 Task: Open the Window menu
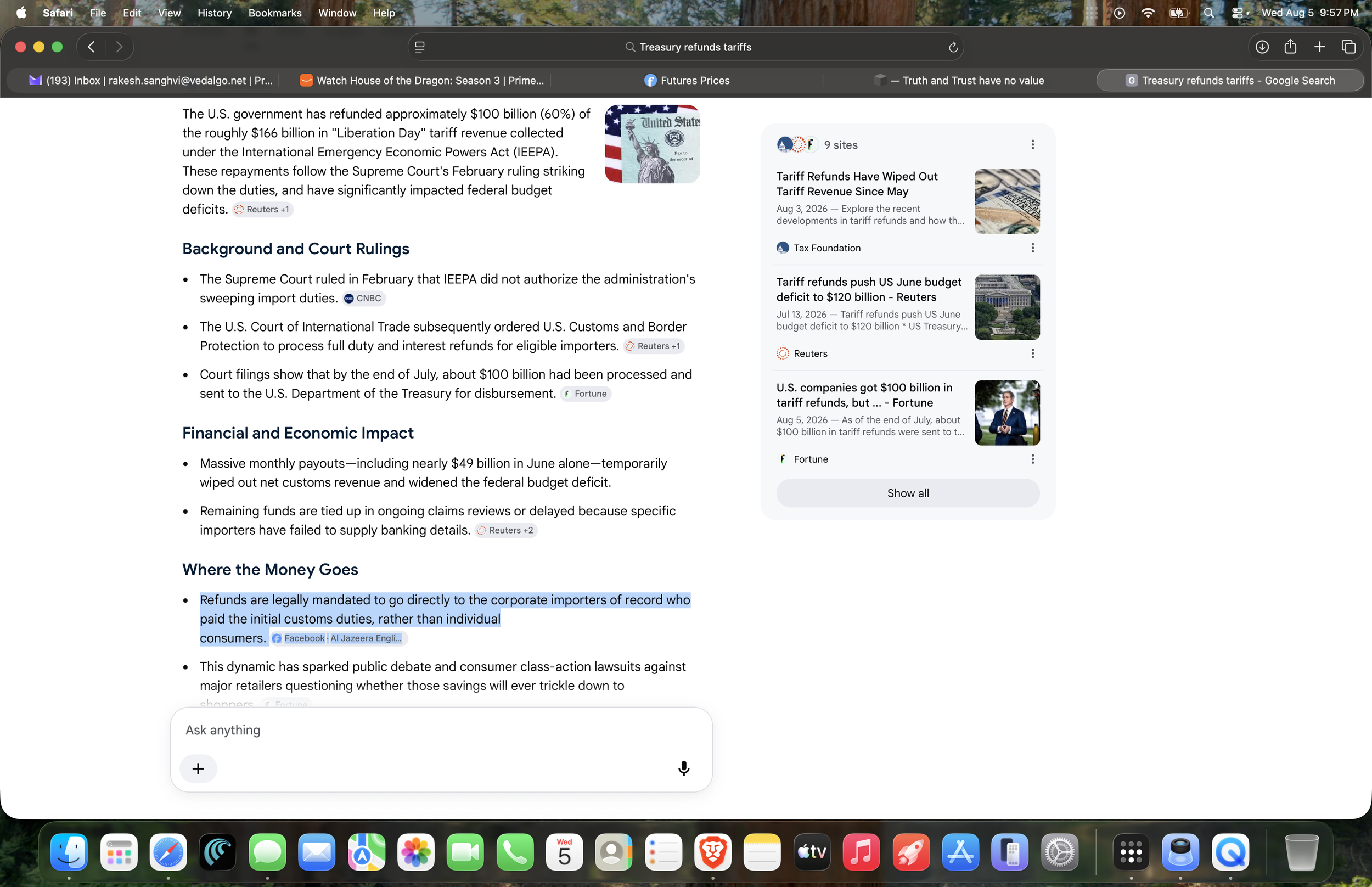pyautogui.click(x=337, y=13)
